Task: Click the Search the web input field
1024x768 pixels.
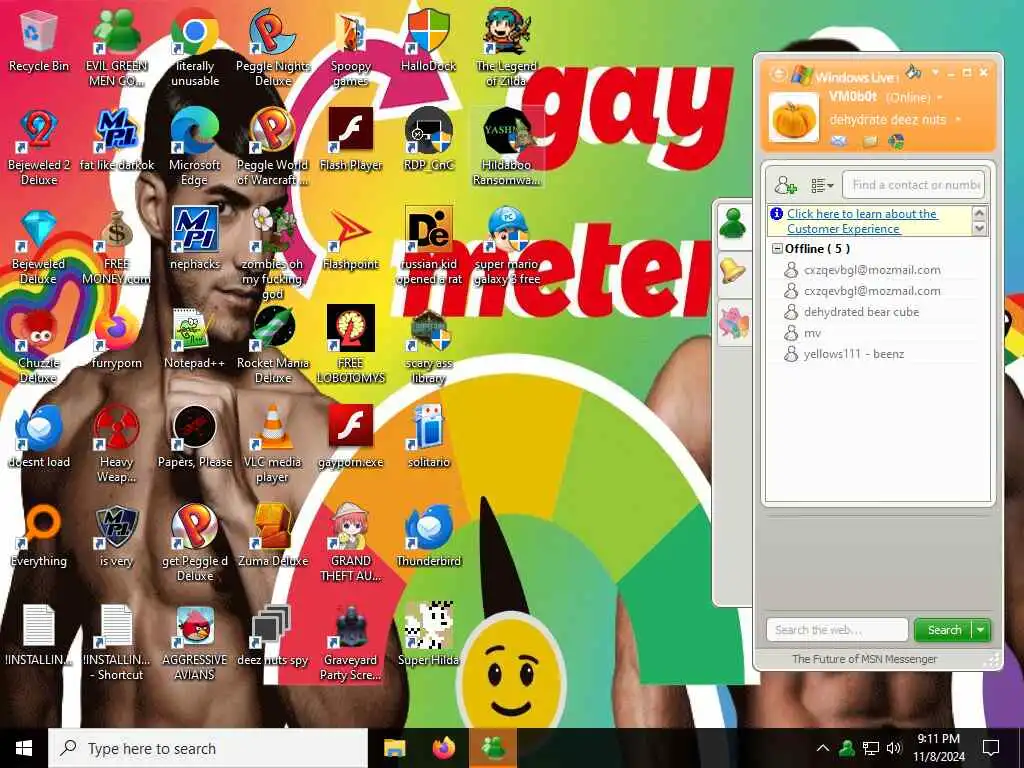Action: pyautogui.click(x=837, y=630)
